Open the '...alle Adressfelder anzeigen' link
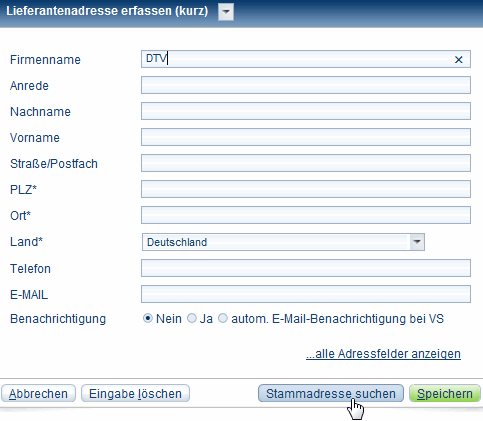This screenshot has width=483, height=421. coord(383,354)
